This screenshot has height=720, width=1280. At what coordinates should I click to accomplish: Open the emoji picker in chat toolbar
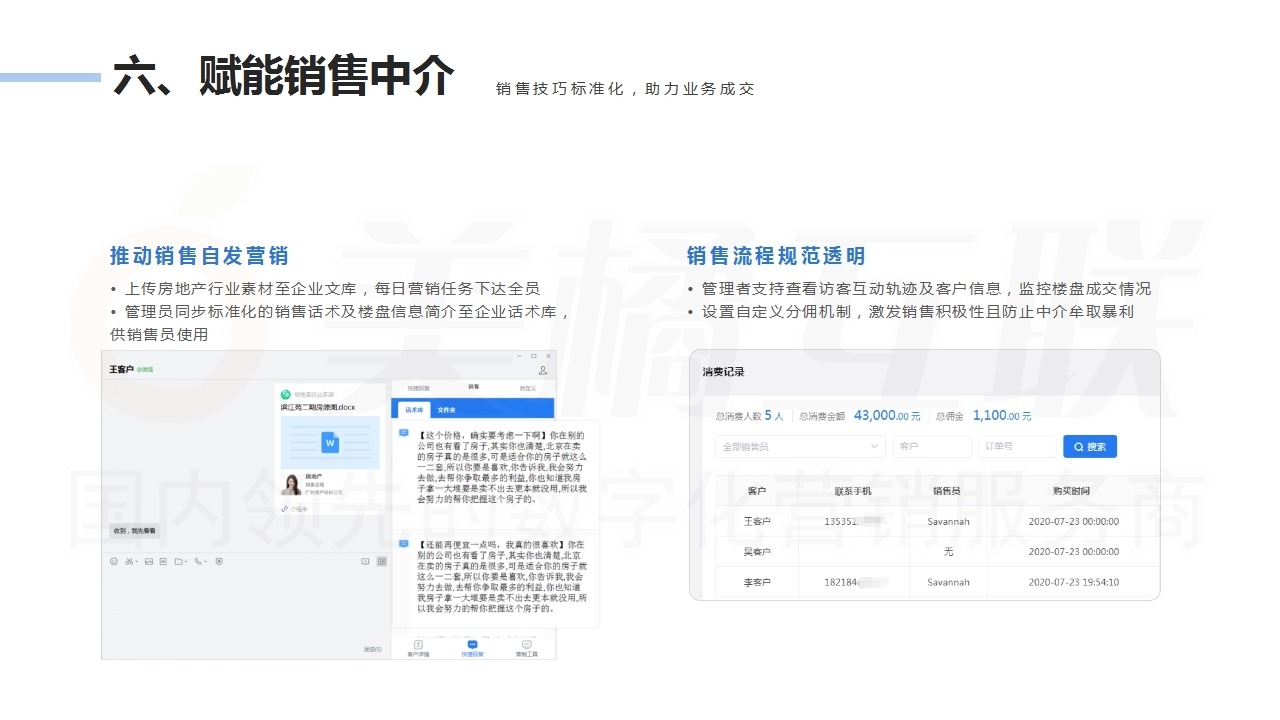pyautogui.click(x=114, y=561)
